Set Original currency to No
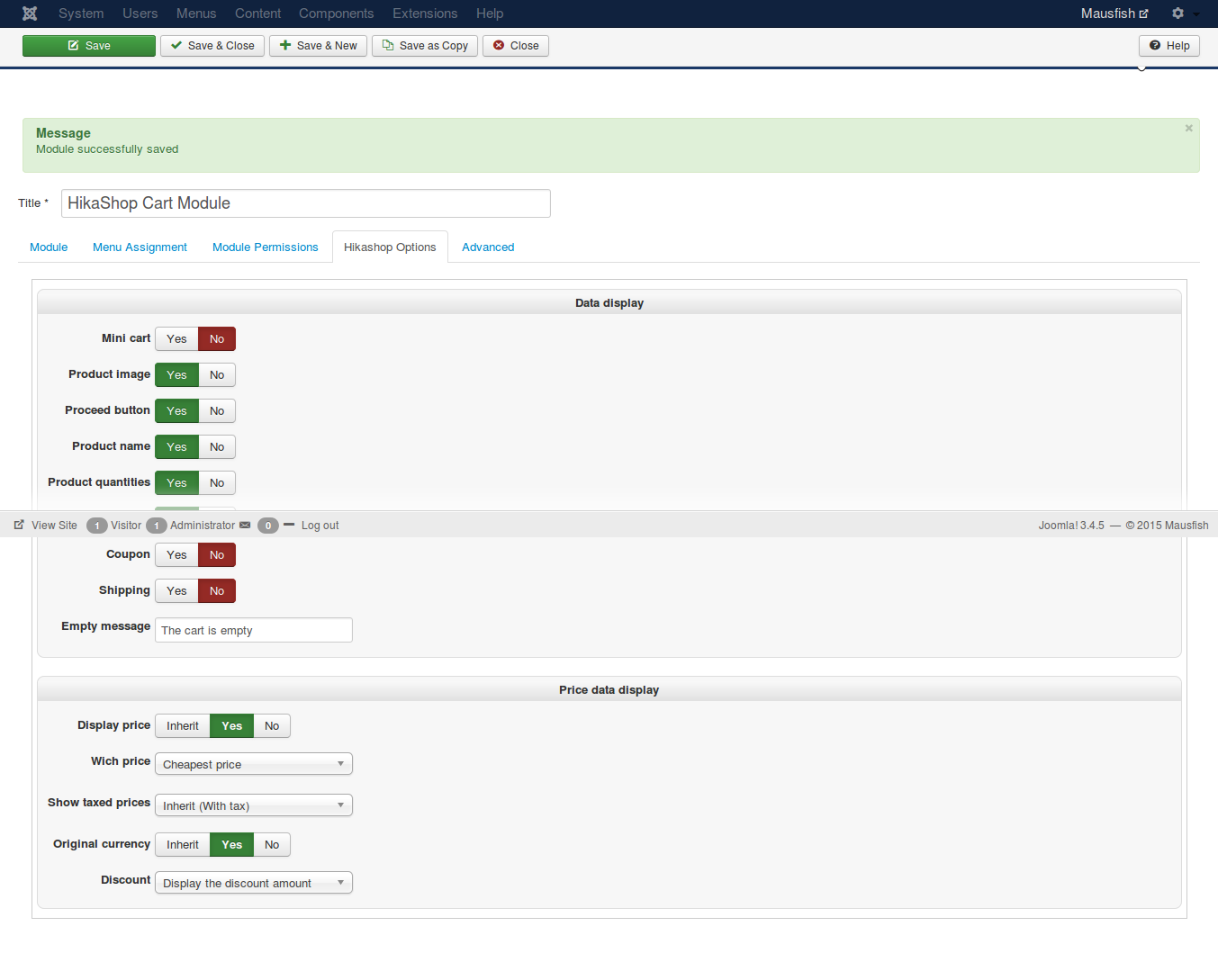The image size is (1218, 980). pyautogui.click(x=272, y=845)
